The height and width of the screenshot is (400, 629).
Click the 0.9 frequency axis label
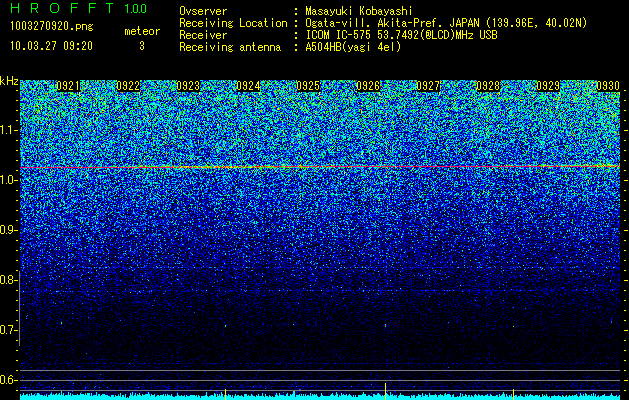point(8,230)
